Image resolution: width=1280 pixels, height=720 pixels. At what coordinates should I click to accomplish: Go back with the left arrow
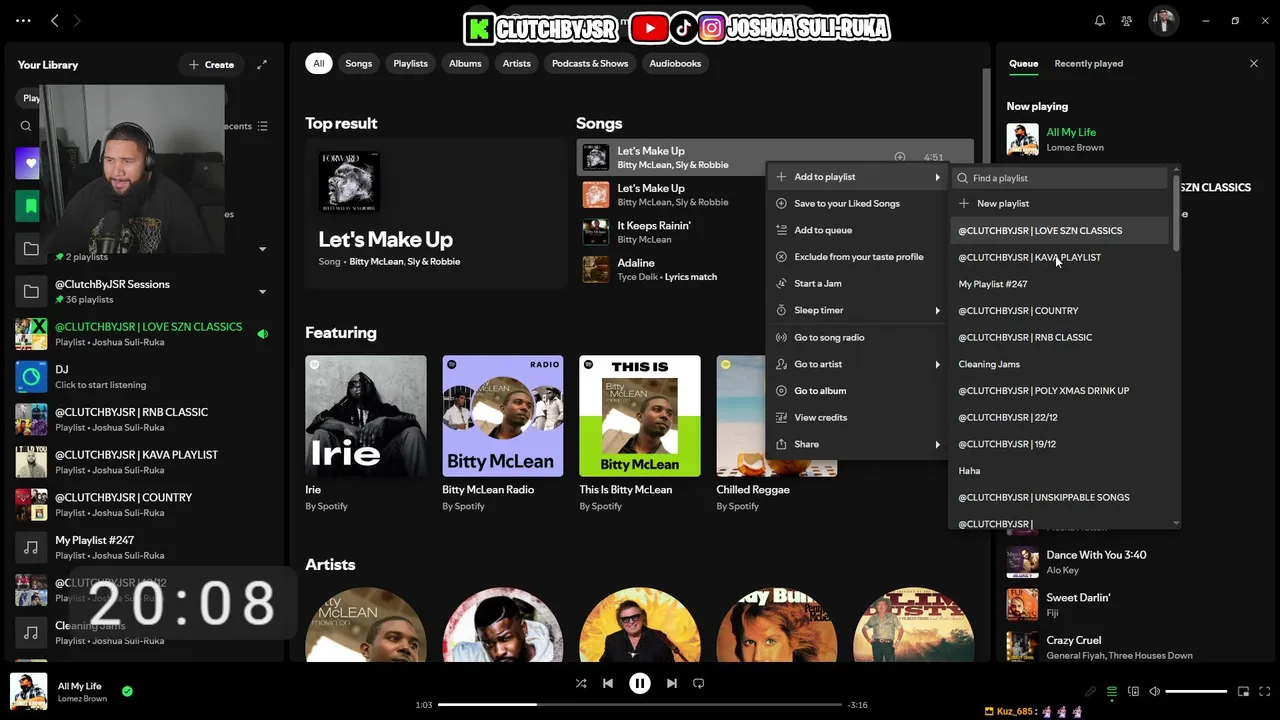(55, 20)
